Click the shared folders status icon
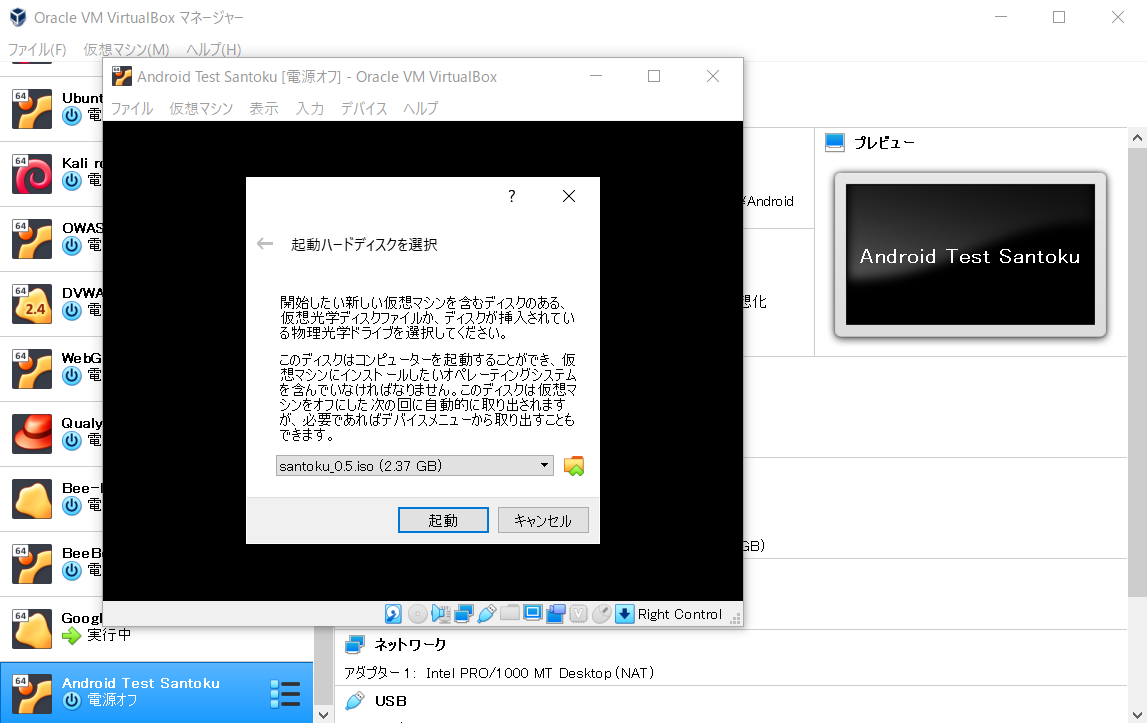The image size is (1147, 723). click(x=510, y=613)
